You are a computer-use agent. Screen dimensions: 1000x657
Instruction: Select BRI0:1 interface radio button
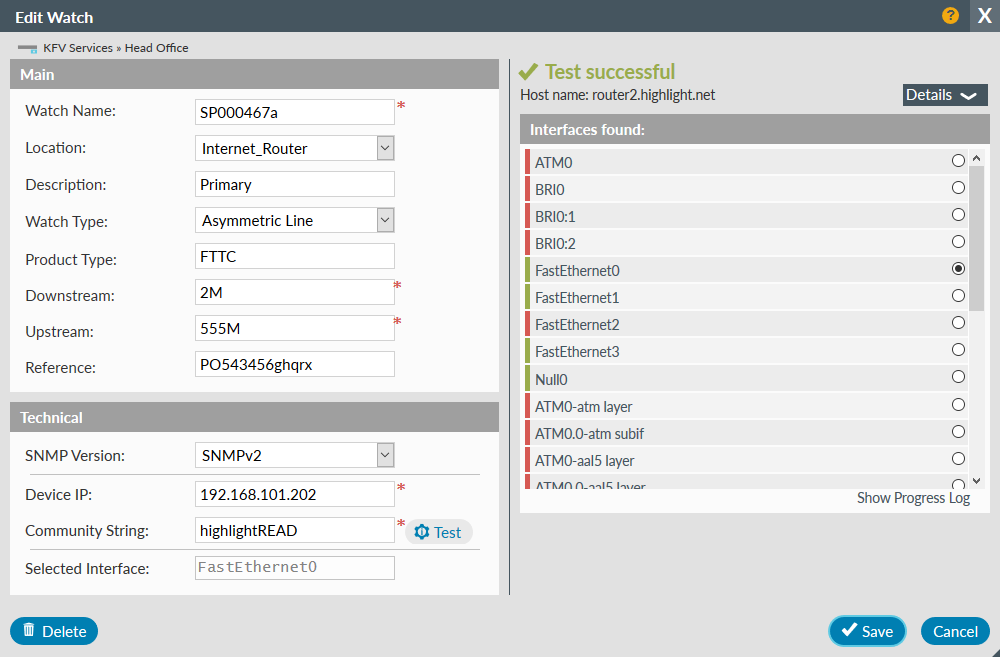pyautogui.click(x=958, y=215)
